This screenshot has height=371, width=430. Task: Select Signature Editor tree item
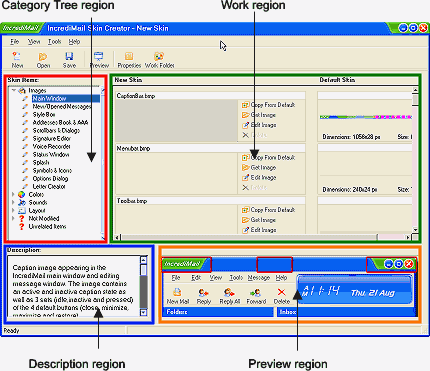coord(52,139)
